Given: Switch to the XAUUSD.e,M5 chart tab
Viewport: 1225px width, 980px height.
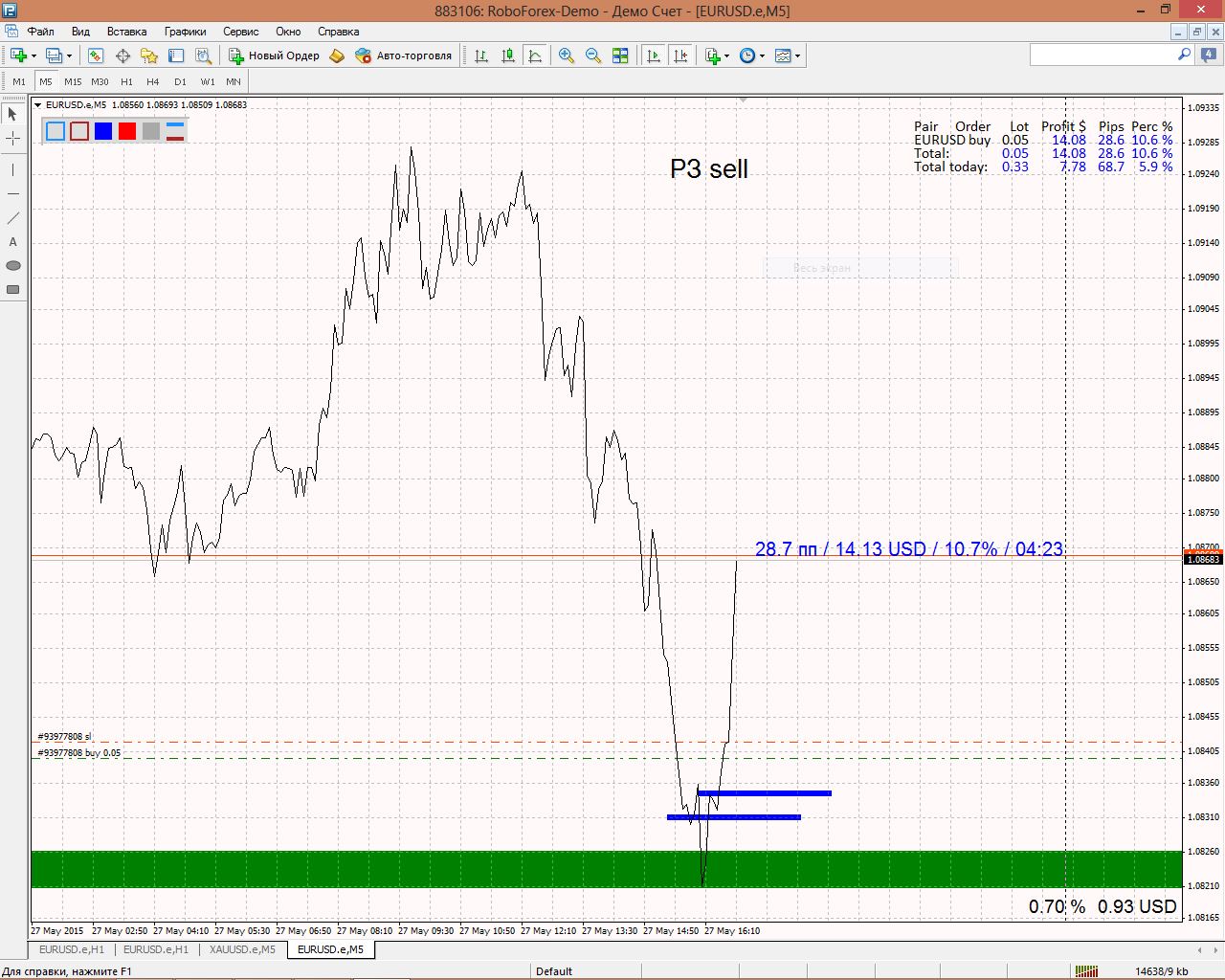Looking at the screenshot, I should 242,949.
